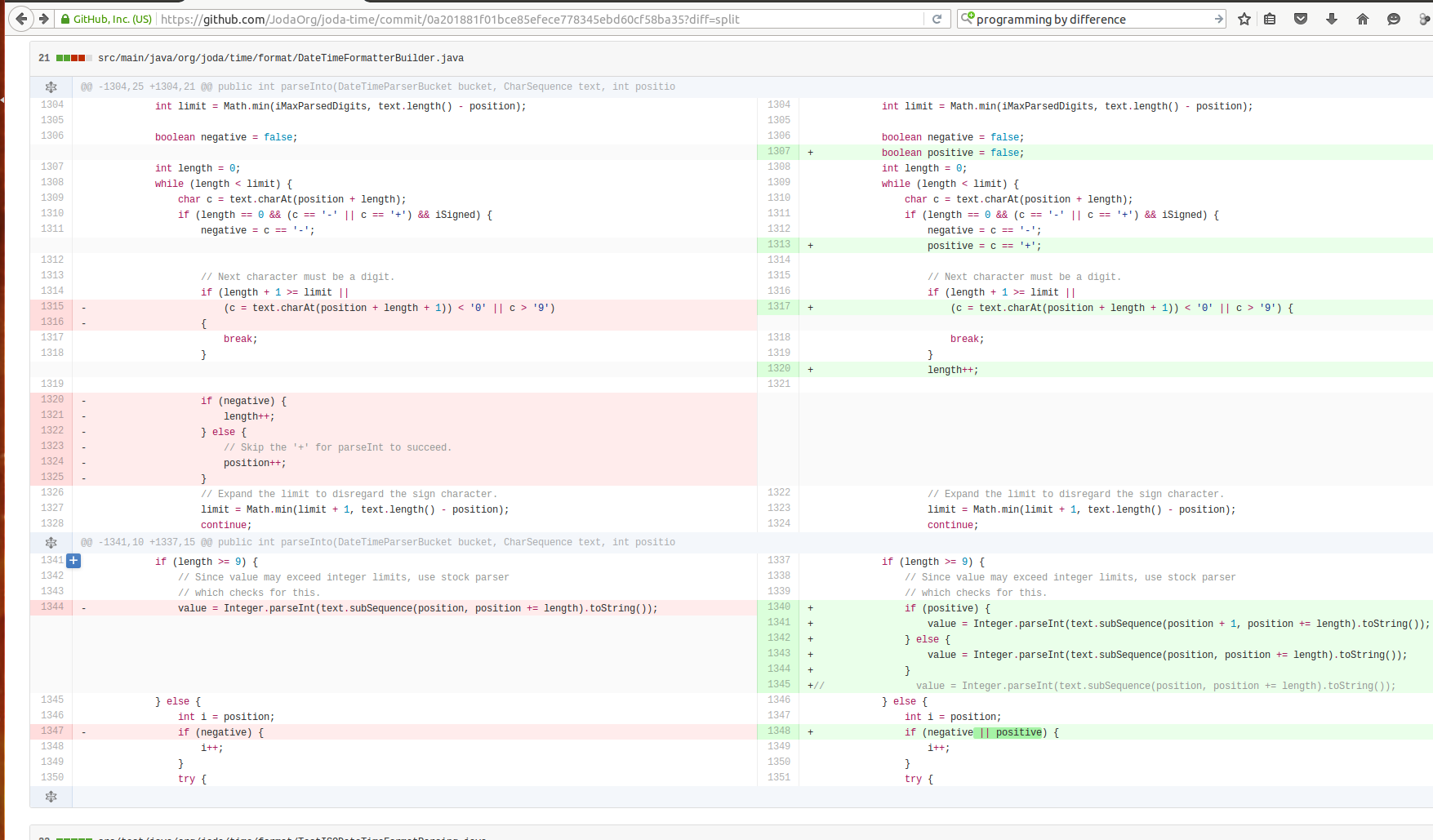Select right line number 1340
Viewport: 1433px width, 840px height.
click(778, 607)
